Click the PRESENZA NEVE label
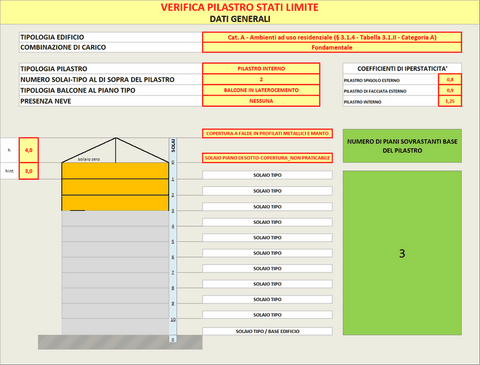 (46, 101)
